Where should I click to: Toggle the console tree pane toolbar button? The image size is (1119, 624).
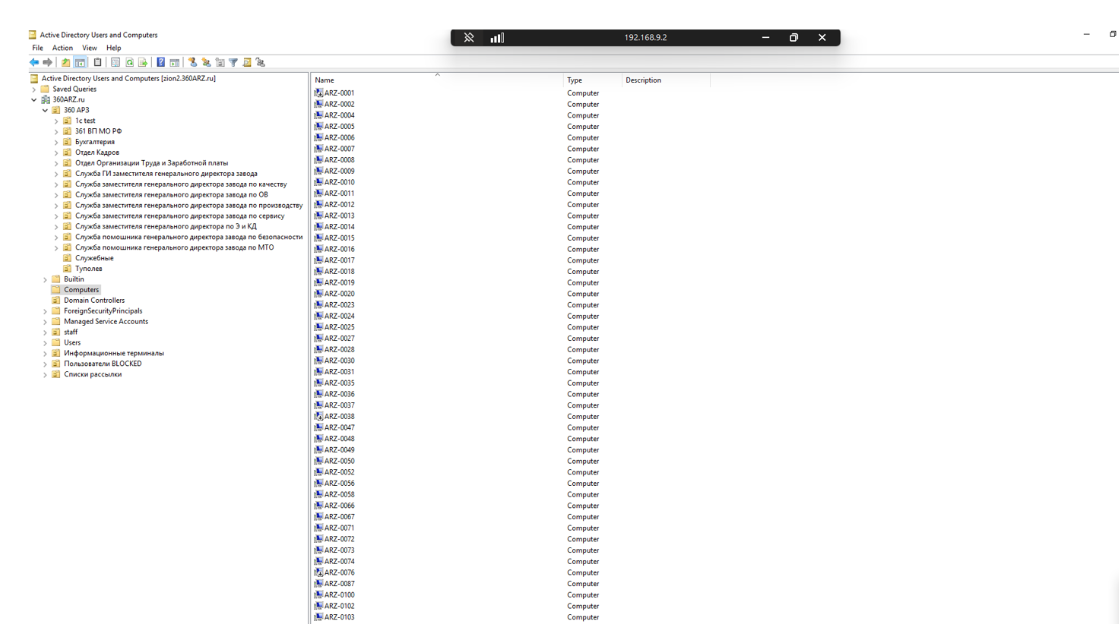[78, 62]
